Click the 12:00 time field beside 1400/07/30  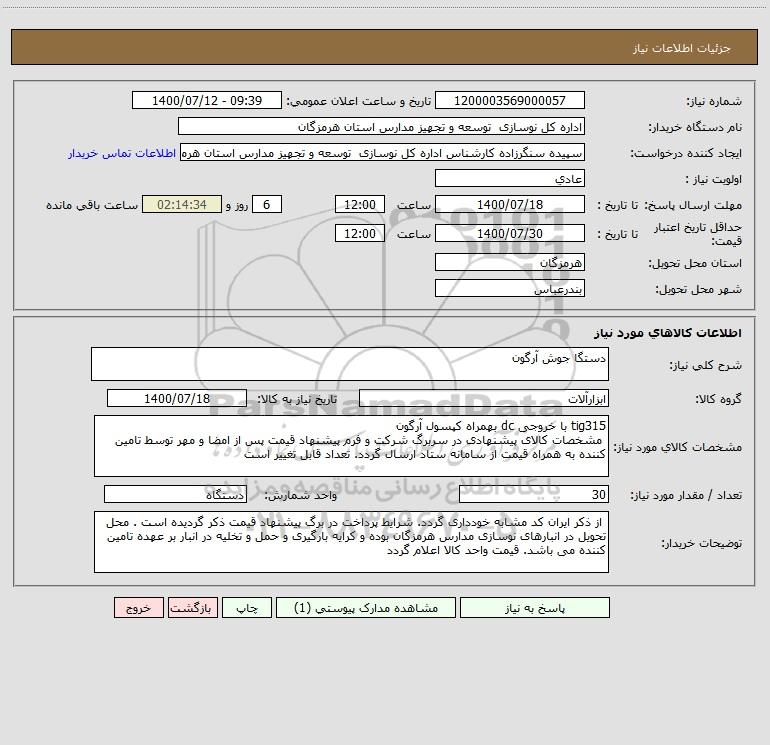[x=359, y=233]
